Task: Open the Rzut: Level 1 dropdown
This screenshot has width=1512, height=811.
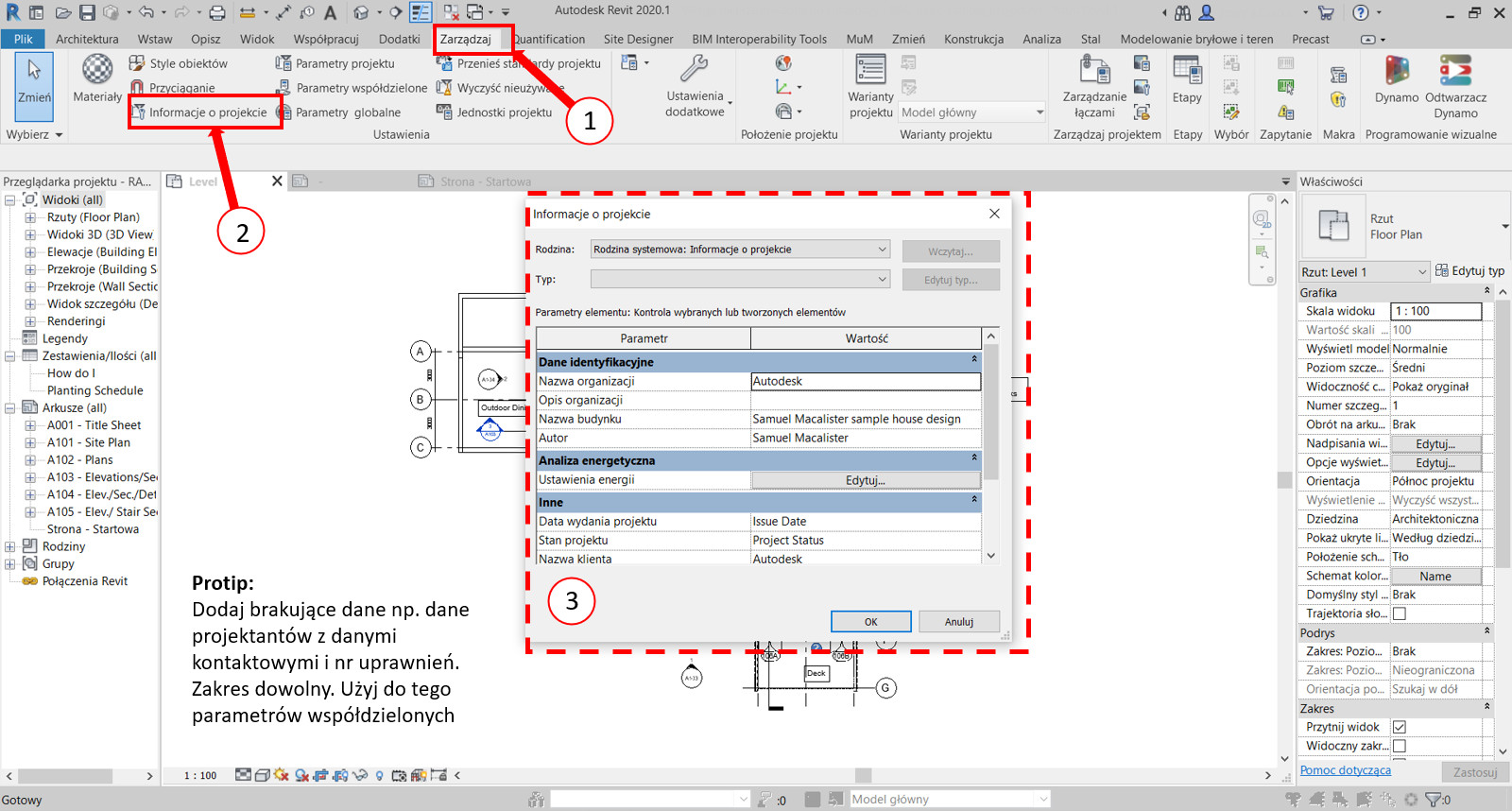Action: tap(1364, 272)
